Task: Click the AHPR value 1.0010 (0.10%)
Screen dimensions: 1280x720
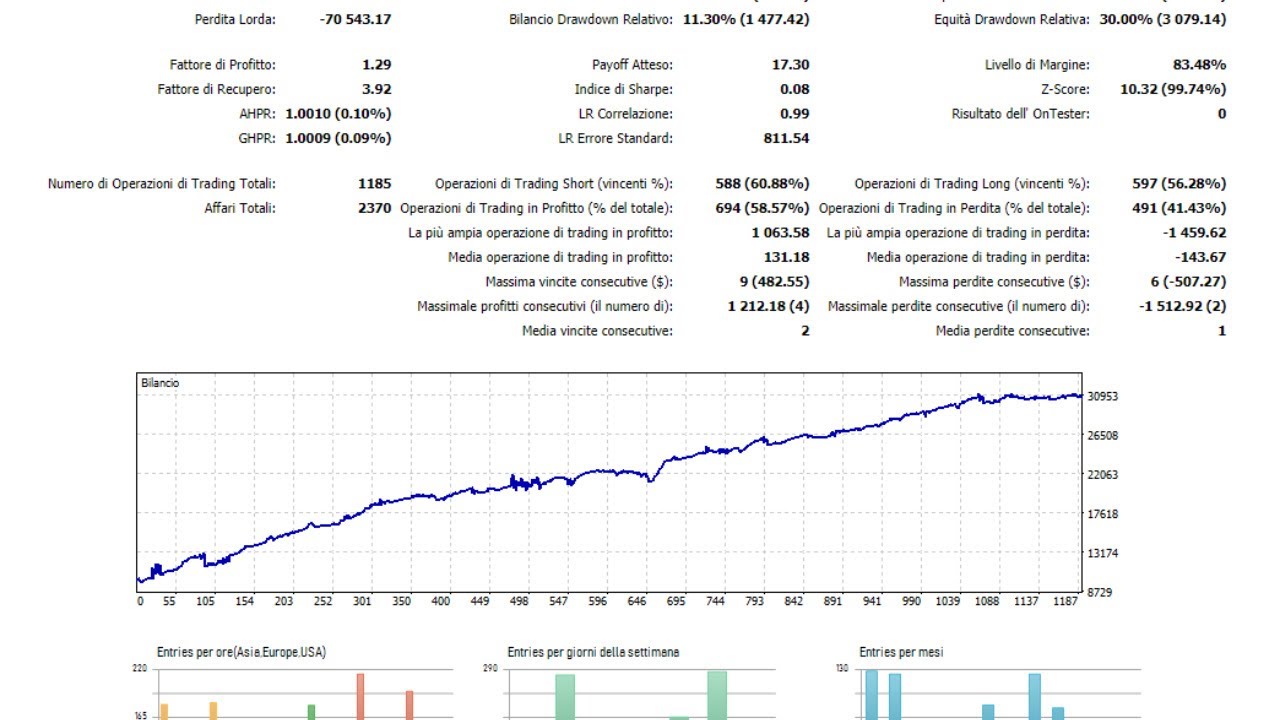Action: click(338, 114)
